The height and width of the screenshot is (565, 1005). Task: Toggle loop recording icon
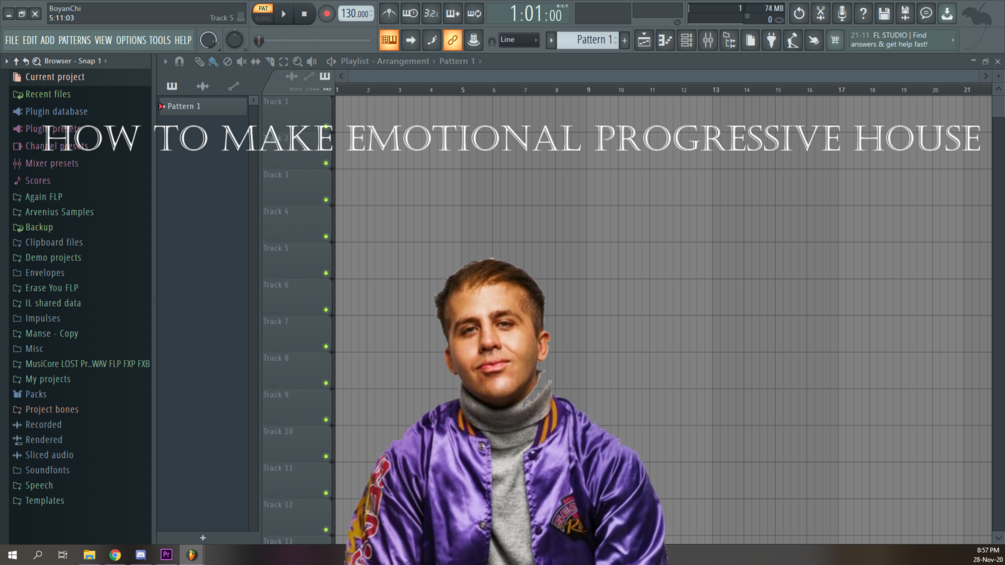[474, 13]
